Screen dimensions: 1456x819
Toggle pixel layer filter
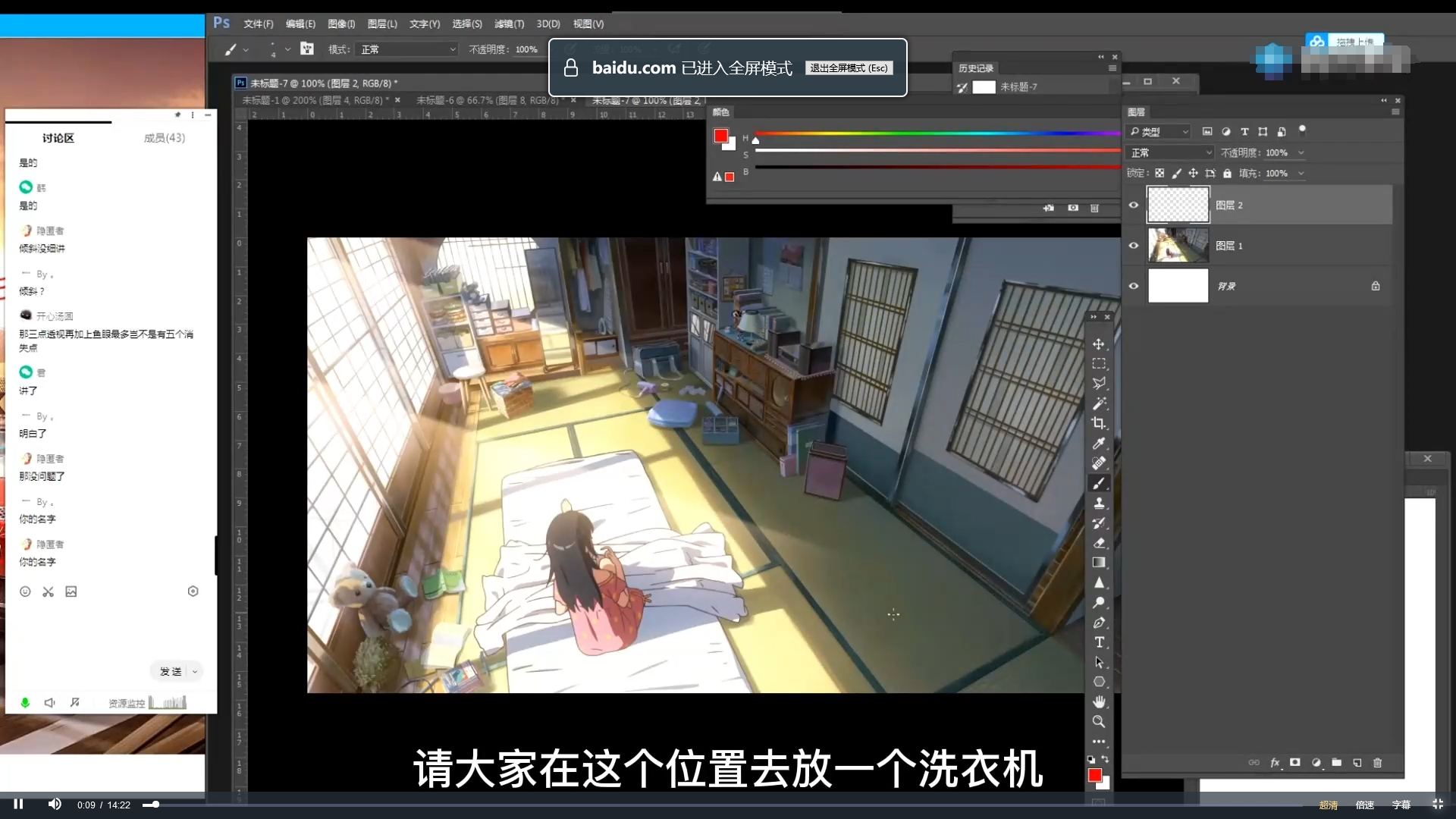coord(1207,132)
